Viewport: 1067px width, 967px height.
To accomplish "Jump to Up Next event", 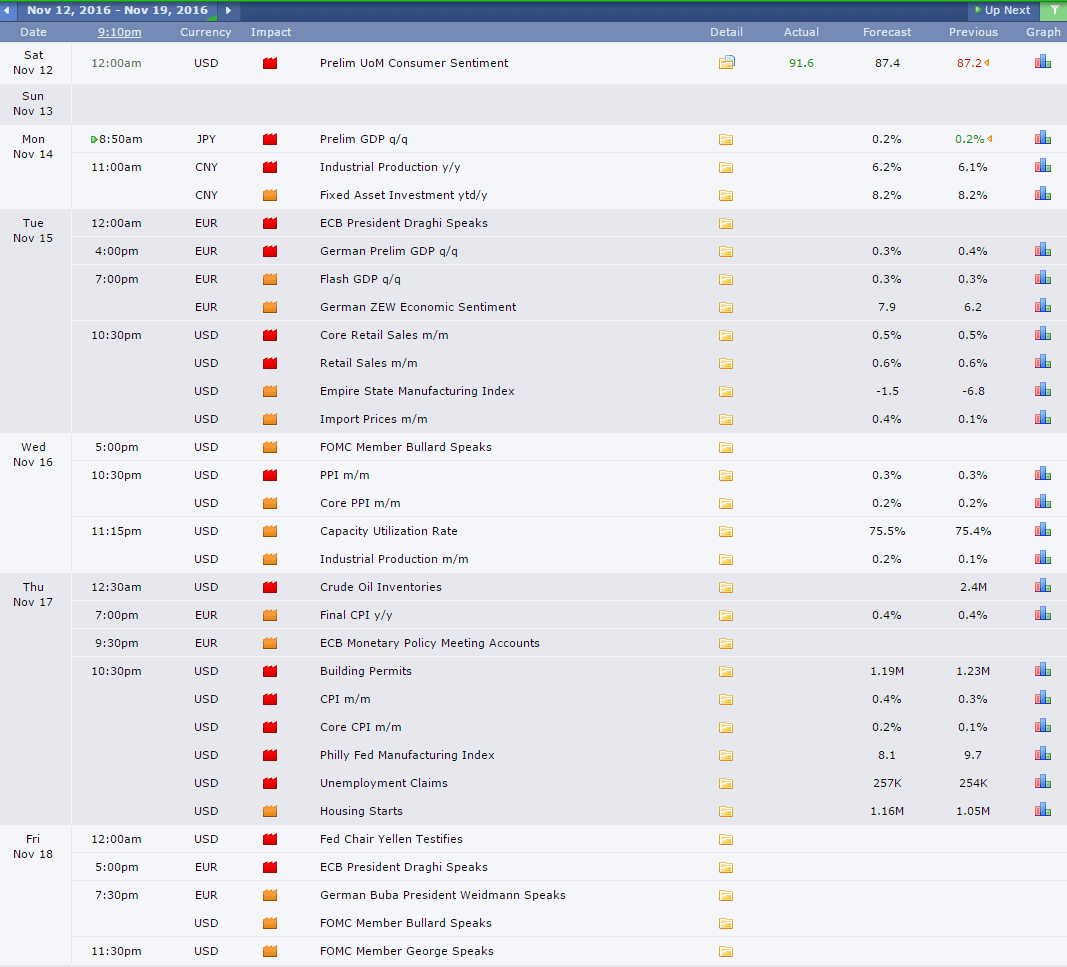I will [x=1002, y=10].
